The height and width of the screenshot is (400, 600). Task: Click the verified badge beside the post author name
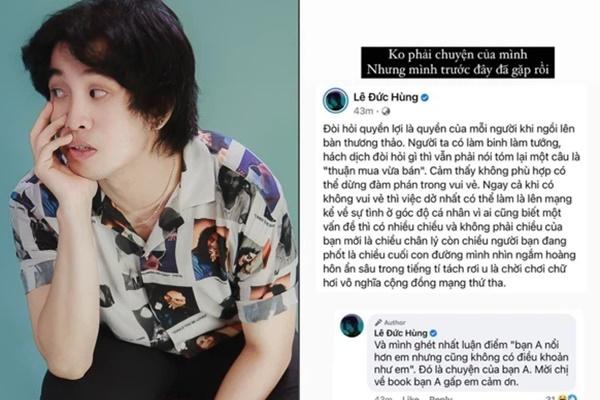click(425, 98)
